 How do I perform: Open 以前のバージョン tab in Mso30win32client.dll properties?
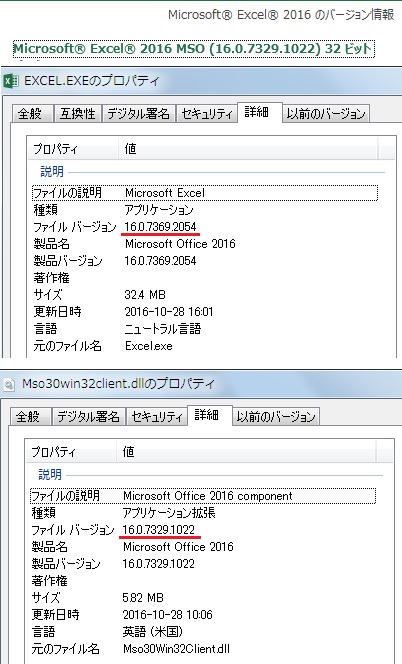[x=276, y=416]
